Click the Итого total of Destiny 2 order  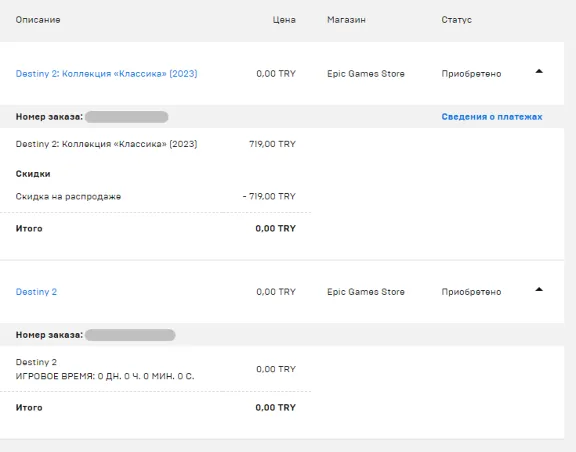pos(276,408)
